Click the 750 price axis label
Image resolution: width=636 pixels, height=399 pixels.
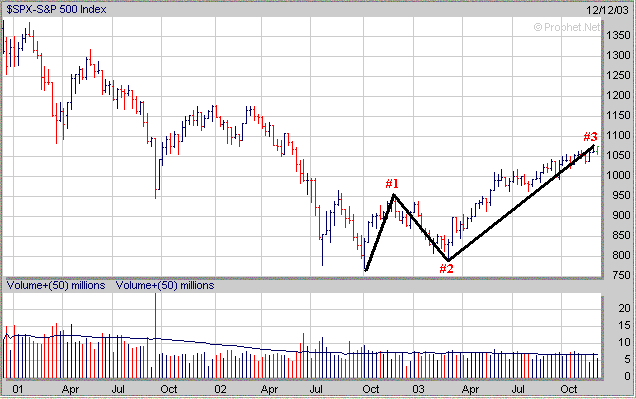tap(621, 275)
